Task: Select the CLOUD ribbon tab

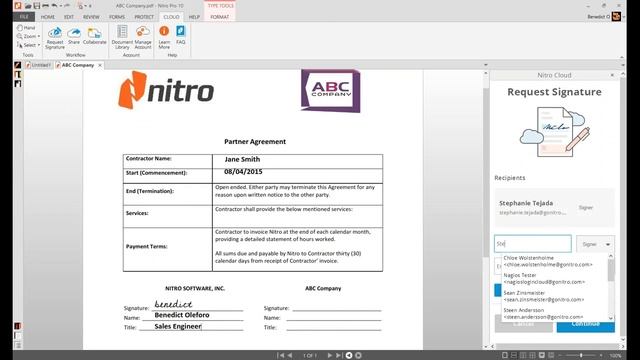Action: pyautogui.click(x=171, y=17)
